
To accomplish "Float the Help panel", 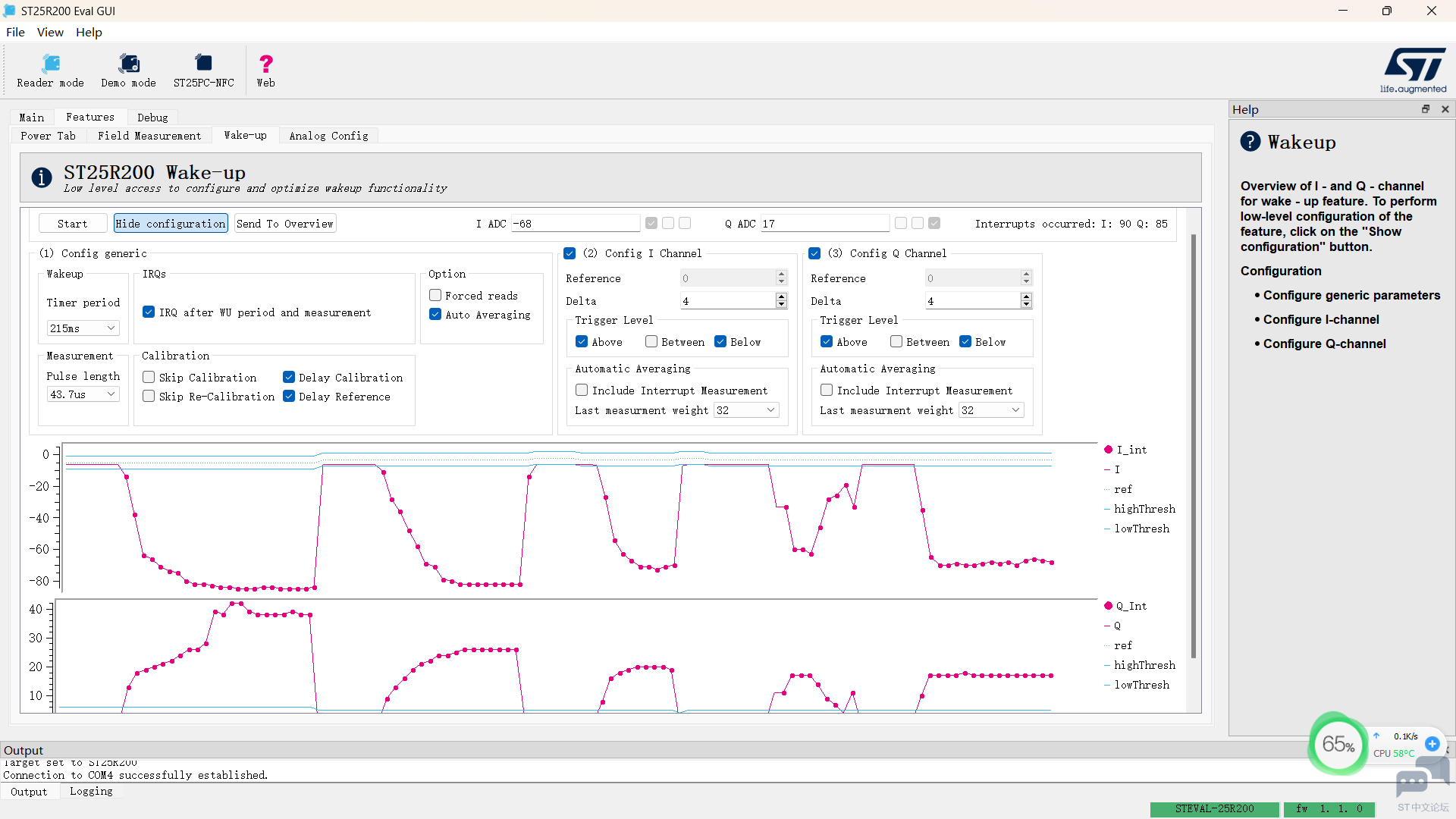I will coord(1426,109).
